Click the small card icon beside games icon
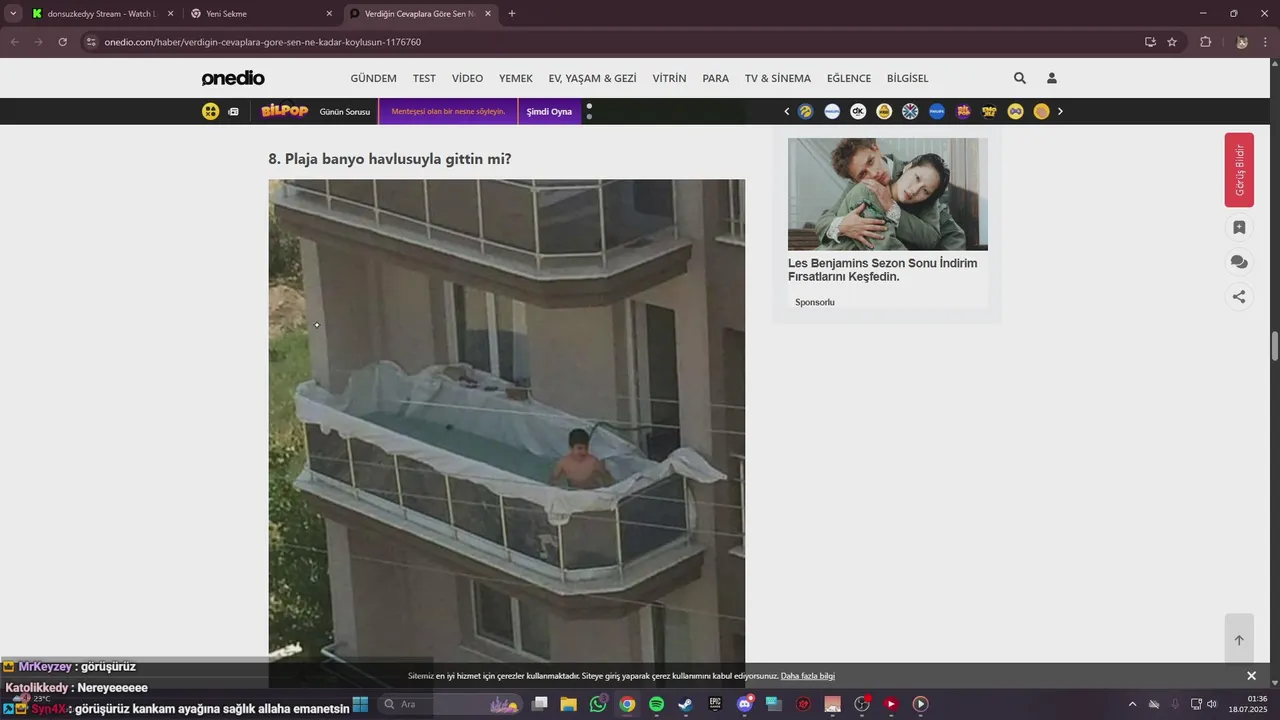This screenshot has height=720, width=1280. tap(233, 111)
